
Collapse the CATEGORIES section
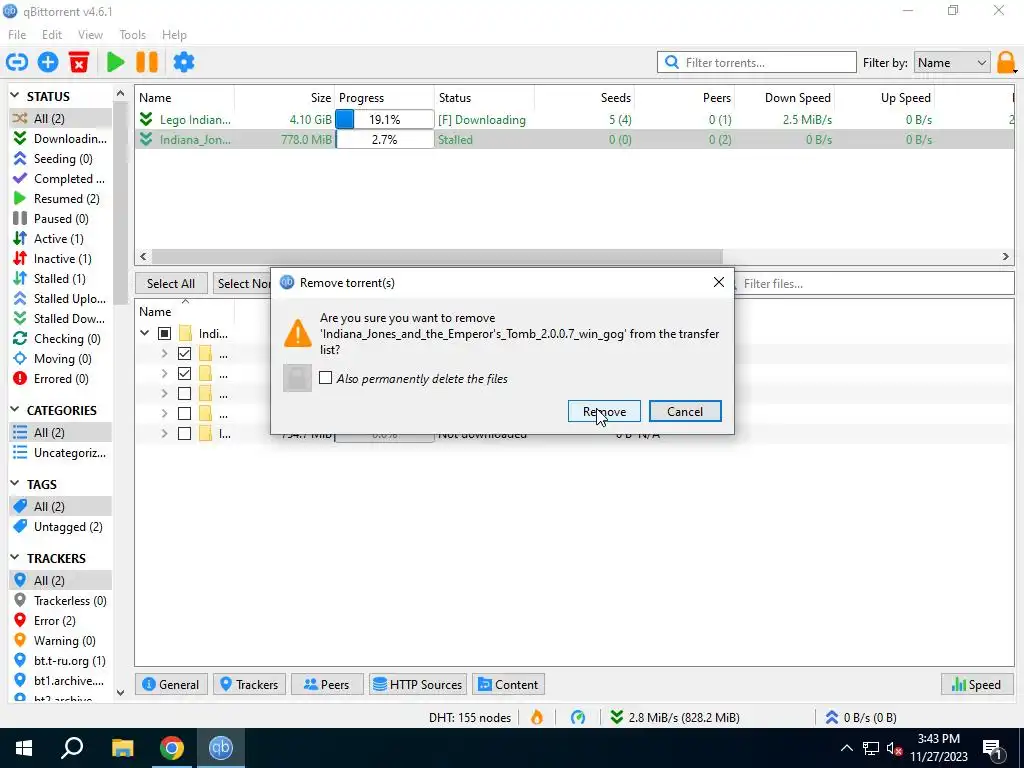[14, 410]
